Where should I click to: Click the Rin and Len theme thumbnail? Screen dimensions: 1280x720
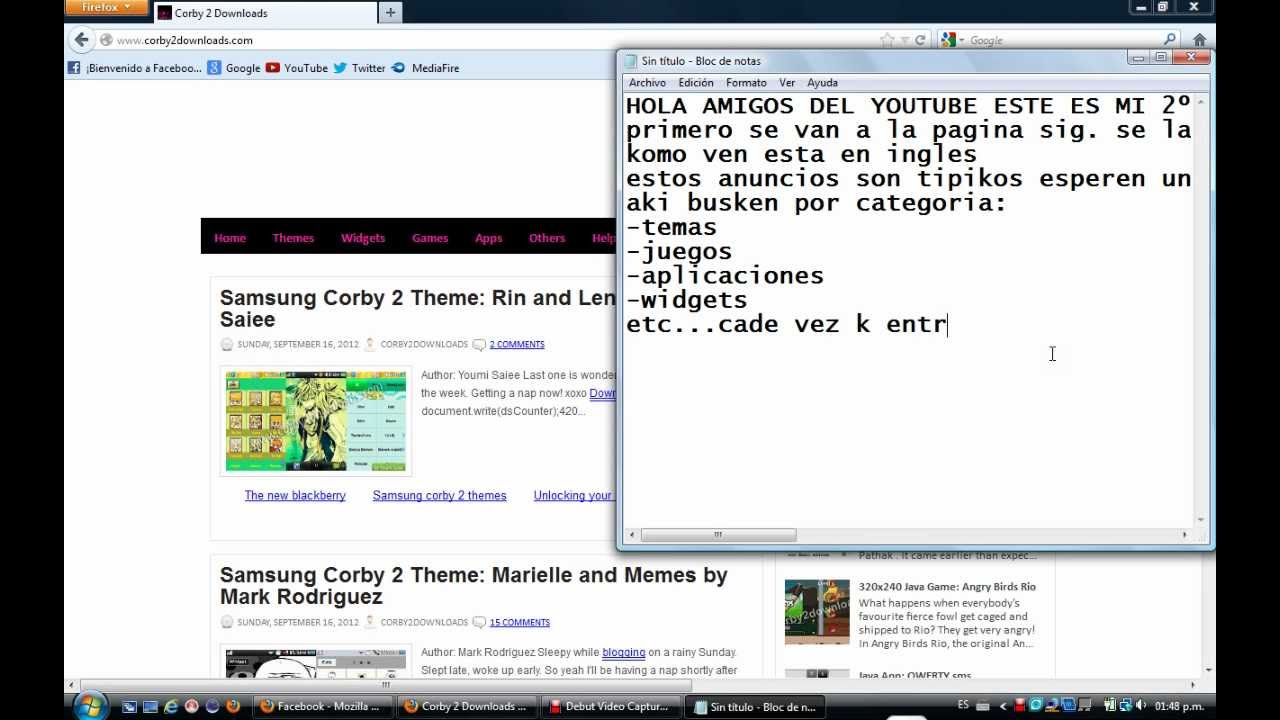[315, 421]
